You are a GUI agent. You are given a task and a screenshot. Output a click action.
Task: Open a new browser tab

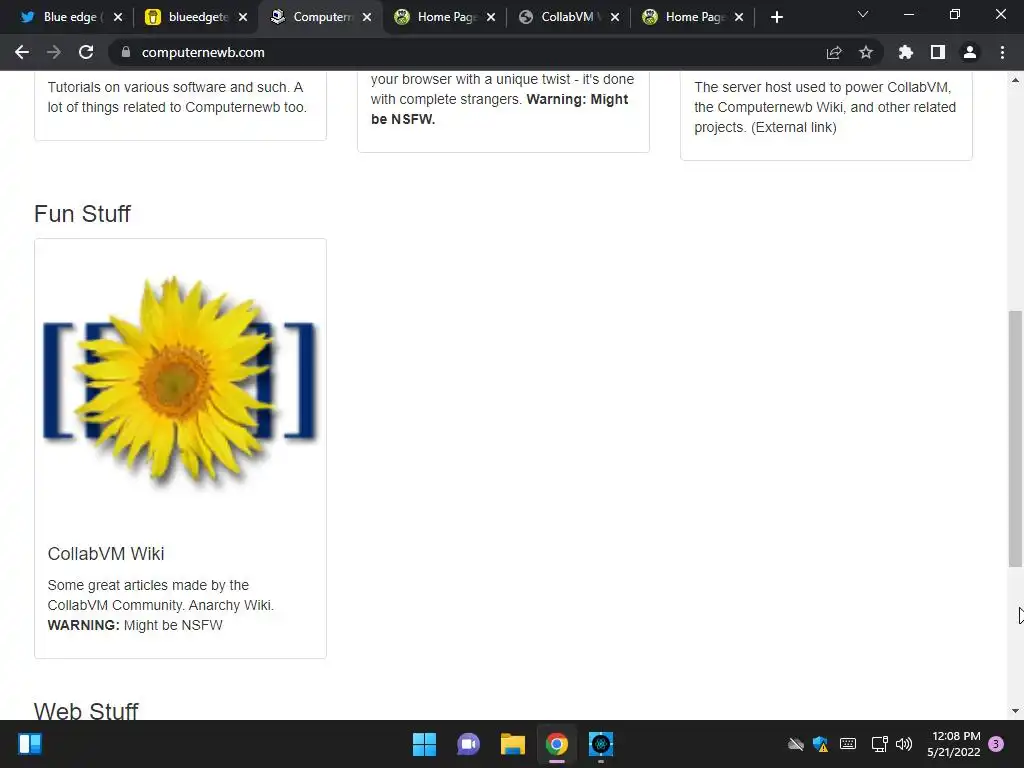click(776, 17)
